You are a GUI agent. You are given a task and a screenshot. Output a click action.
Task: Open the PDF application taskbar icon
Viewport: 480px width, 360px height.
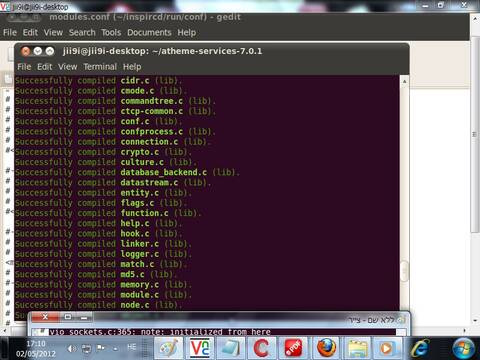click(293, 348)
